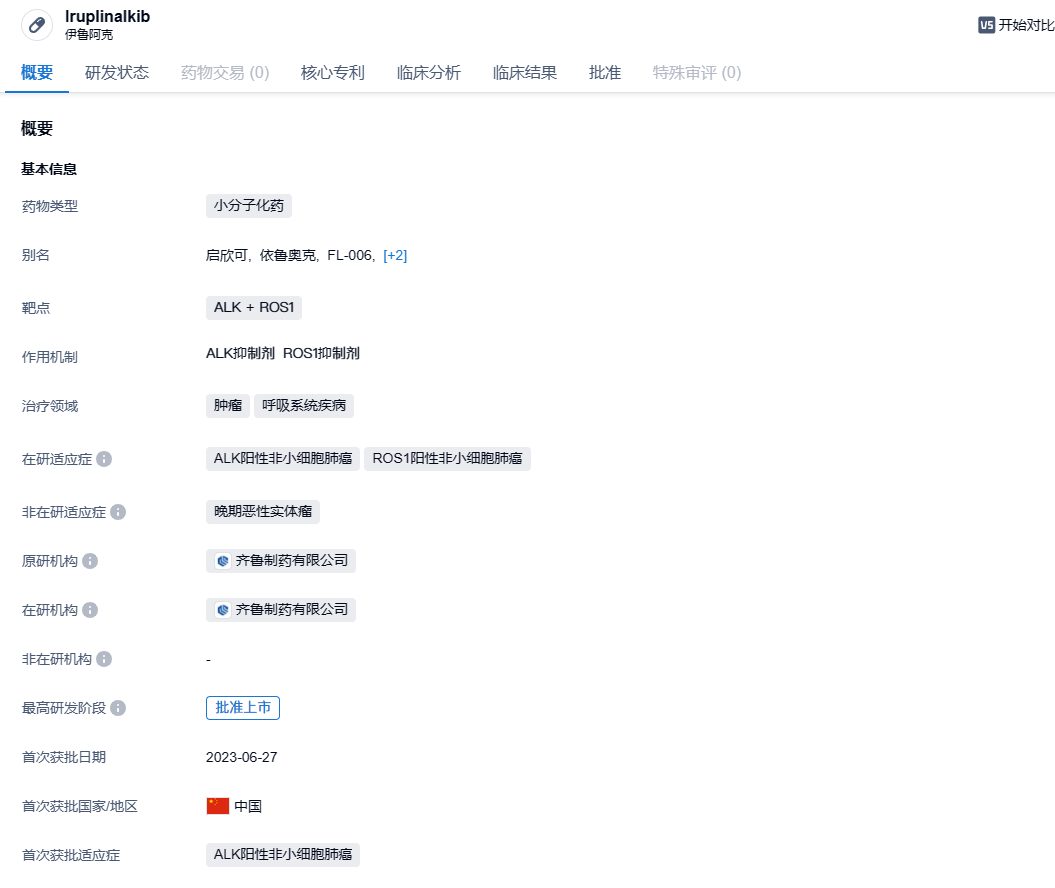1055x888 pixels.
Task: Expand the [+2] additional aliases
Action: pos(395,255)
